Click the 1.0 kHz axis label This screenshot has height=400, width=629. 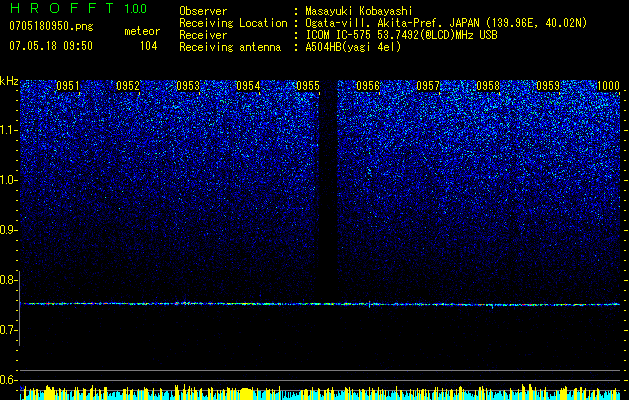tap(9, 180)
